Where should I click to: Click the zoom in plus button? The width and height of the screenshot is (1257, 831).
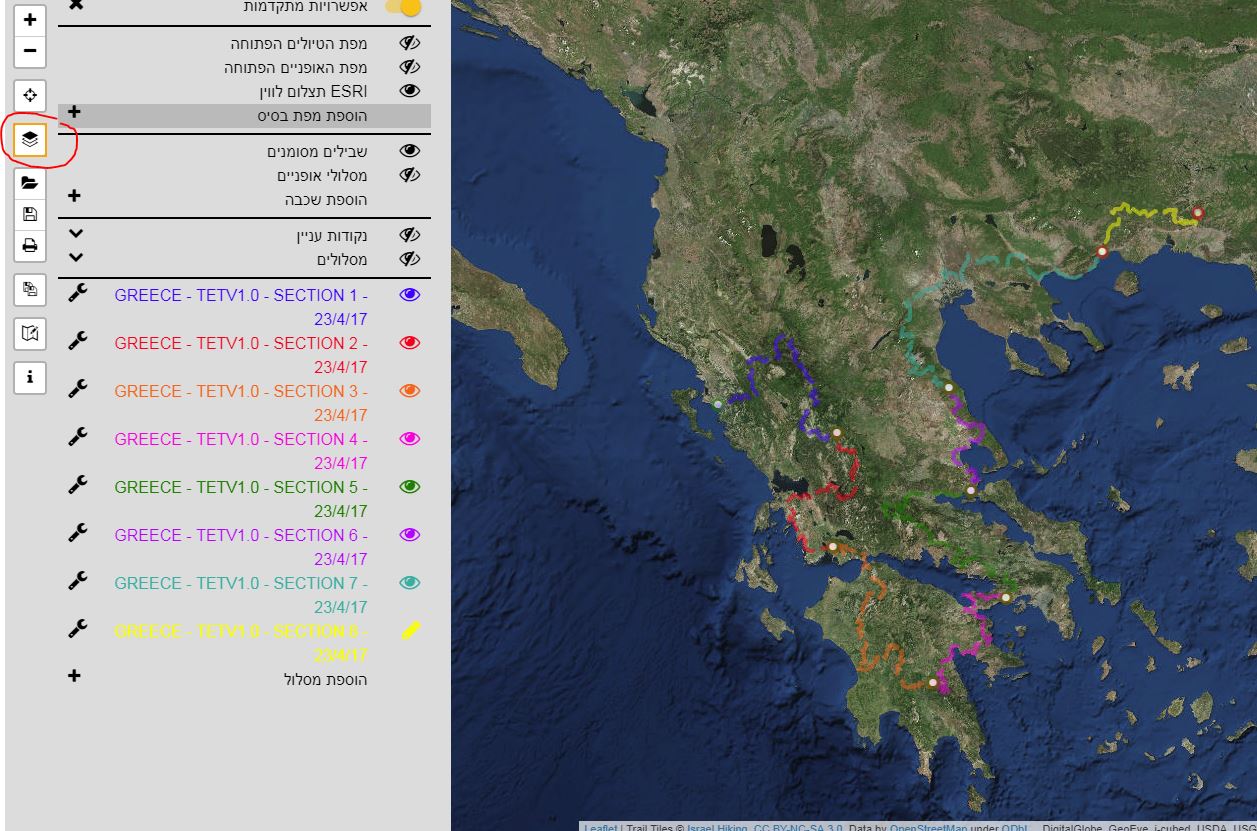[x=30, y=20]
